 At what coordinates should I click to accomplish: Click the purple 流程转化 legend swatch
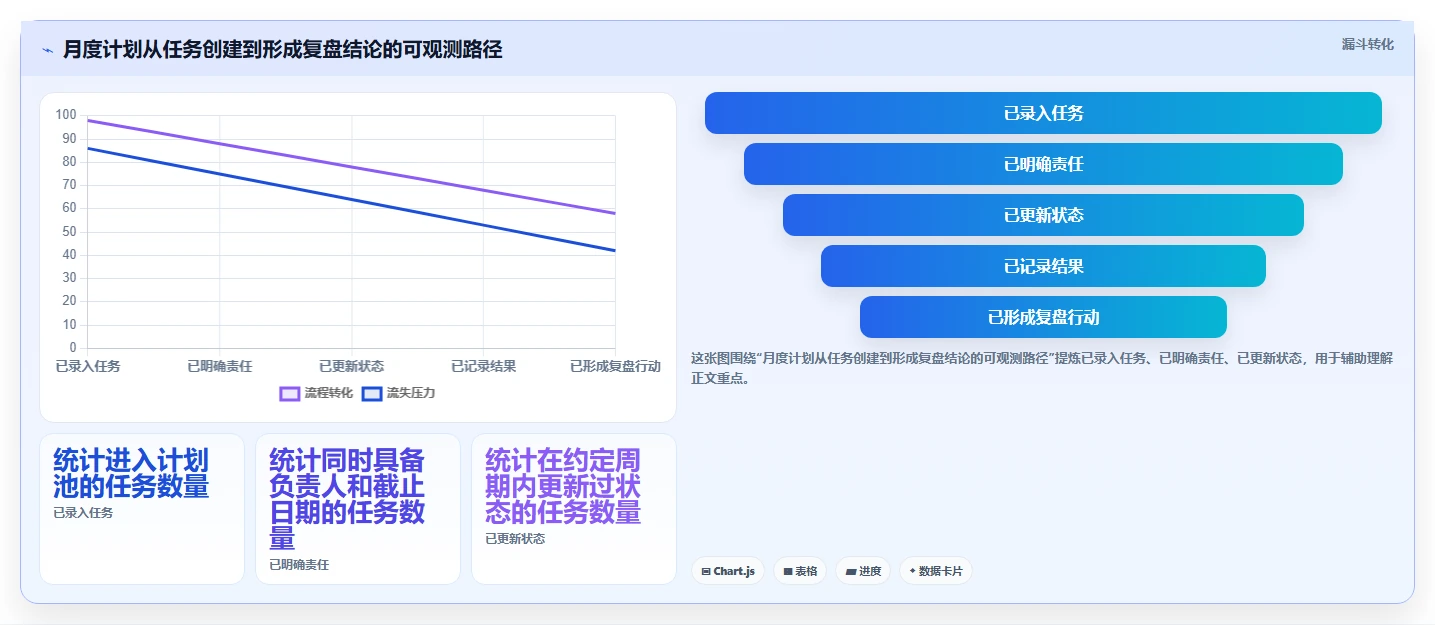[290, 393]
